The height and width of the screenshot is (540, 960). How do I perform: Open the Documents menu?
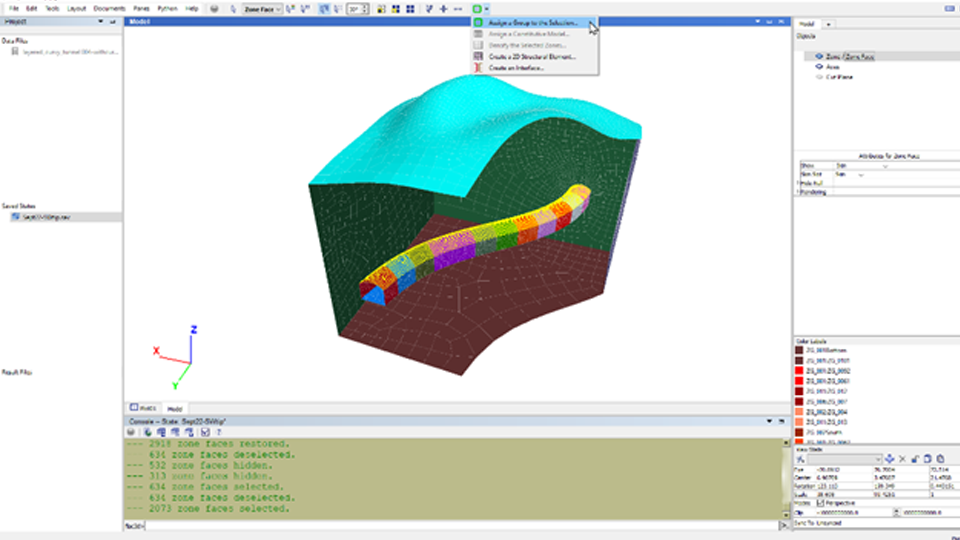[109, 9]
